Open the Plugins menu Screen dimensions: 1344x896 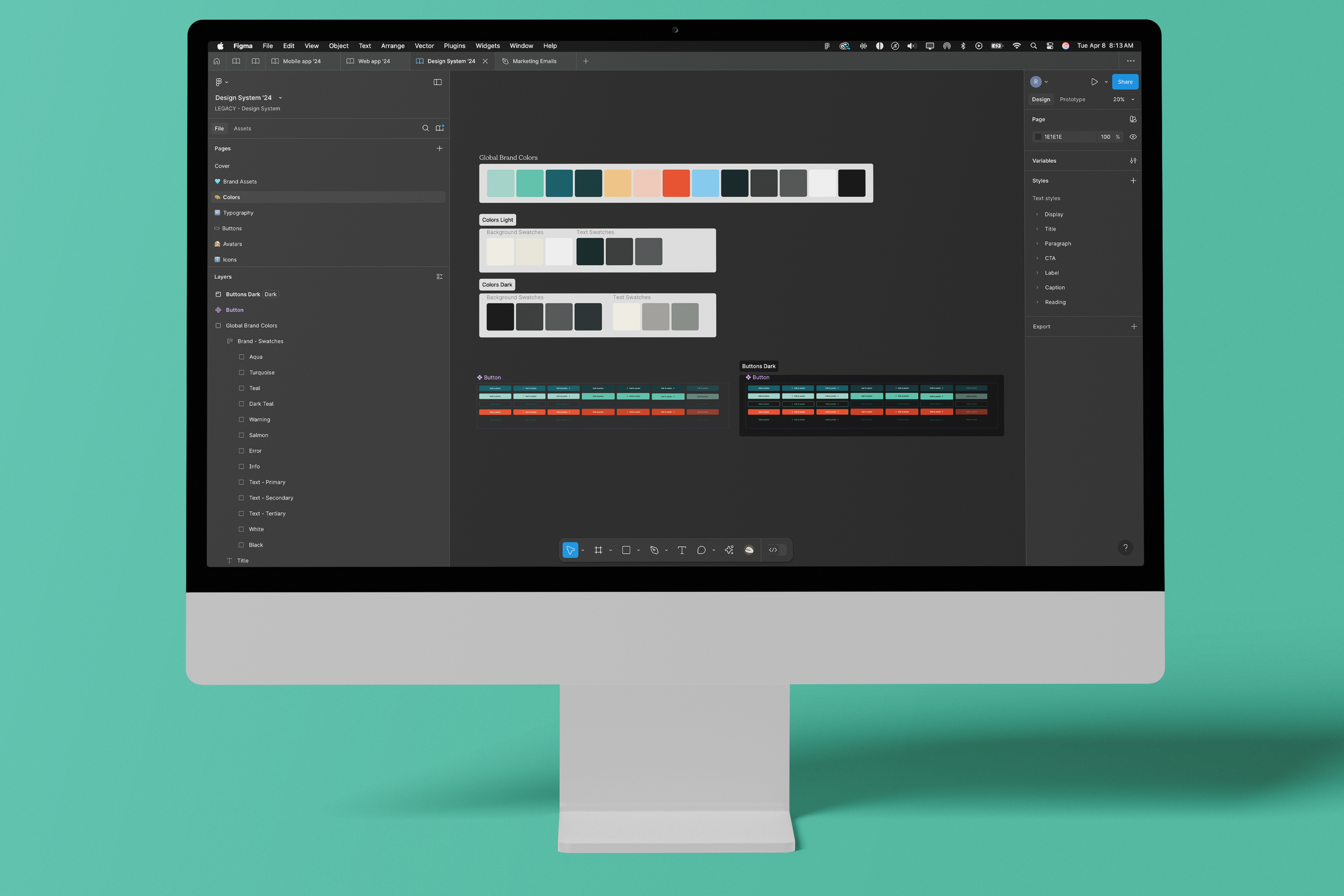tap(454, 46)
